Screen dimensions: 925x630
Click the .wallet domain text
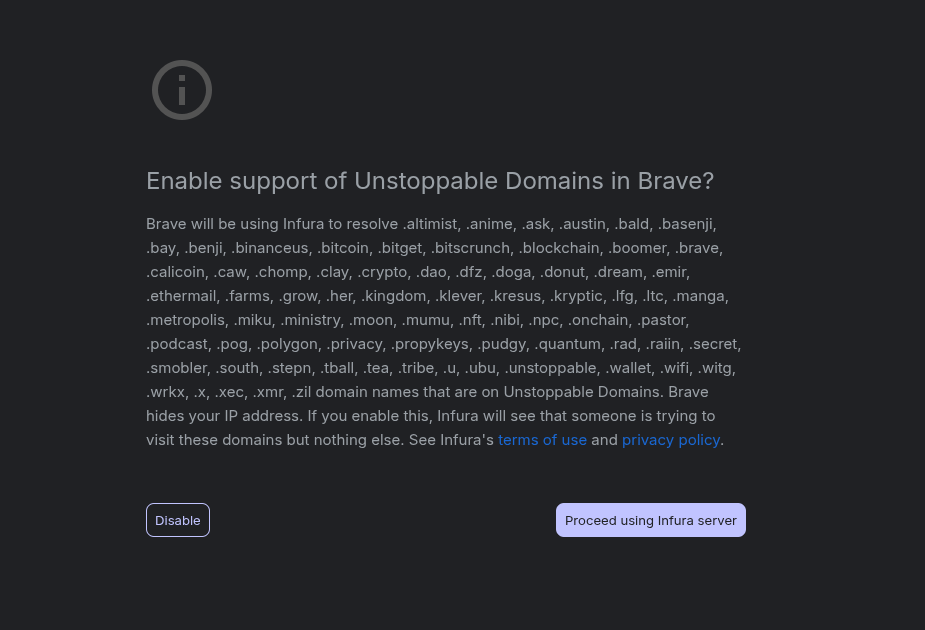628,368
